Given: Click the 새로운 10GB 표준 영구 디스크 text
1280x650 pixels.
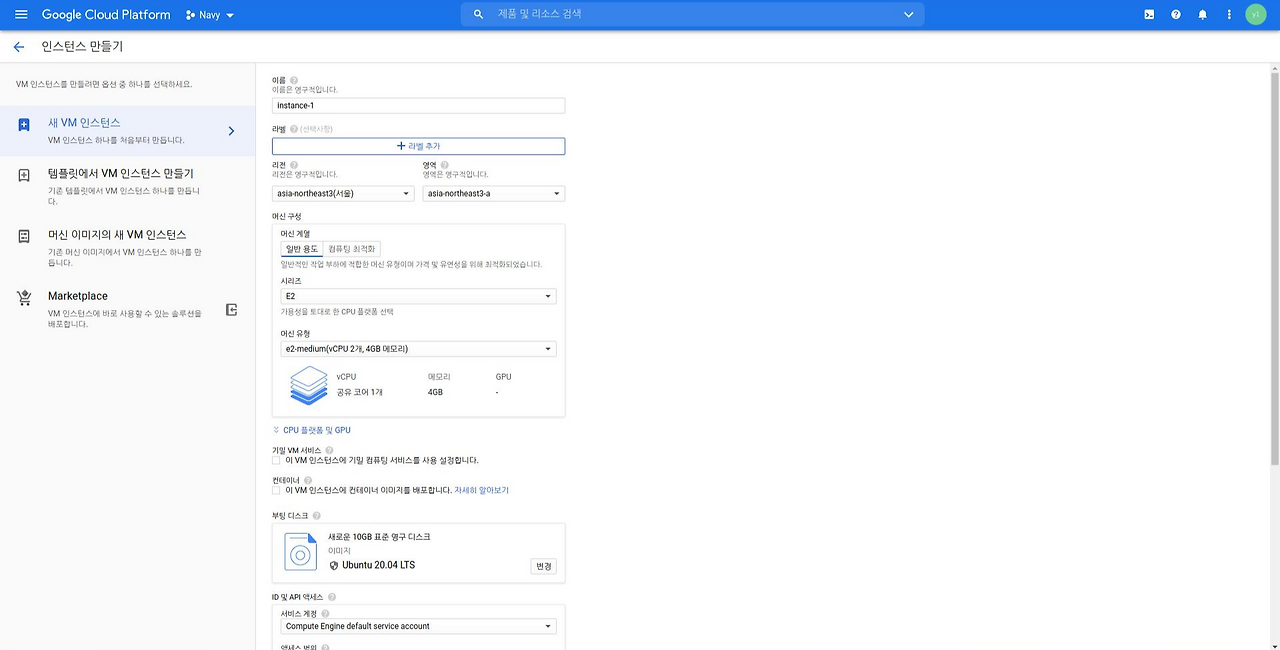Looking at the screenshot, I should point(379,537).
